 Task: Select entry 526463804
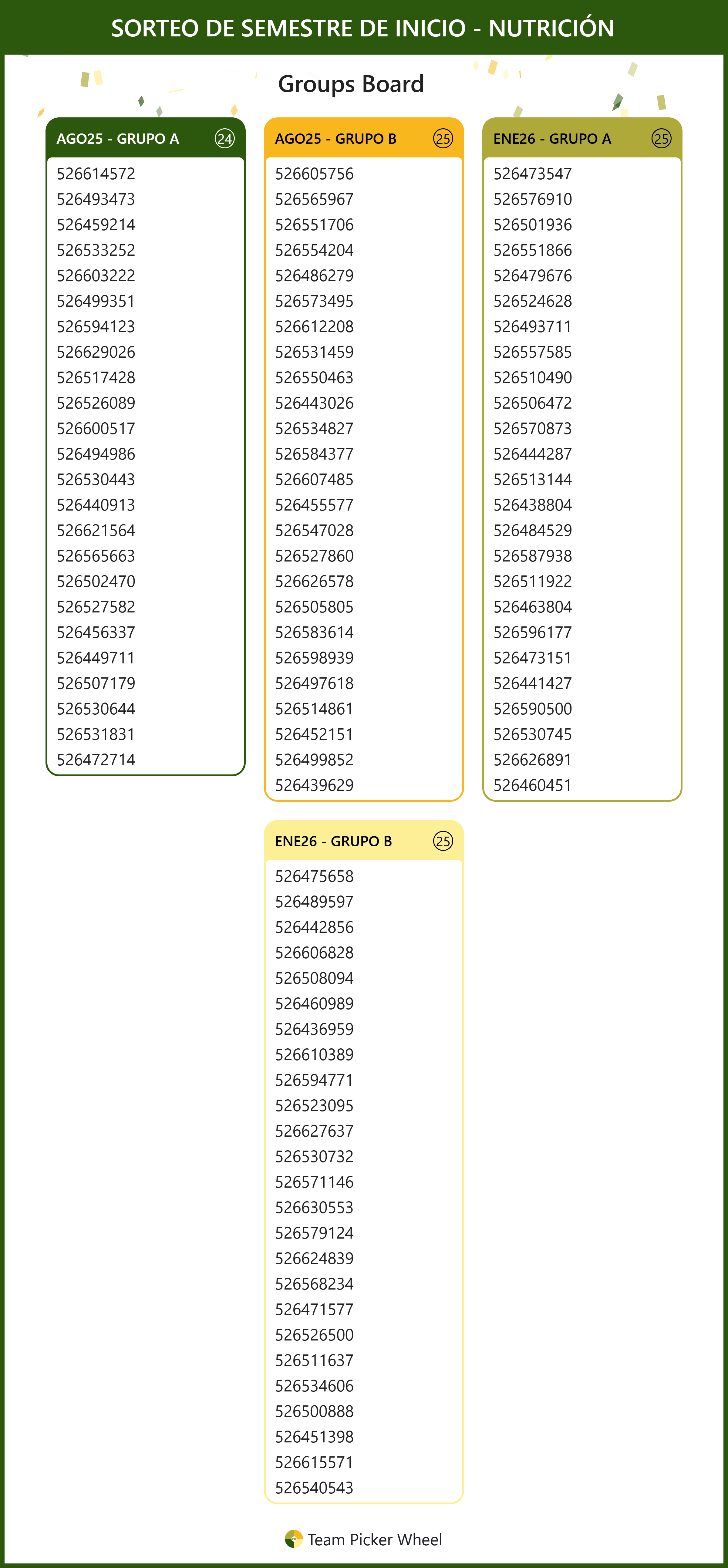tap(533, 607)
